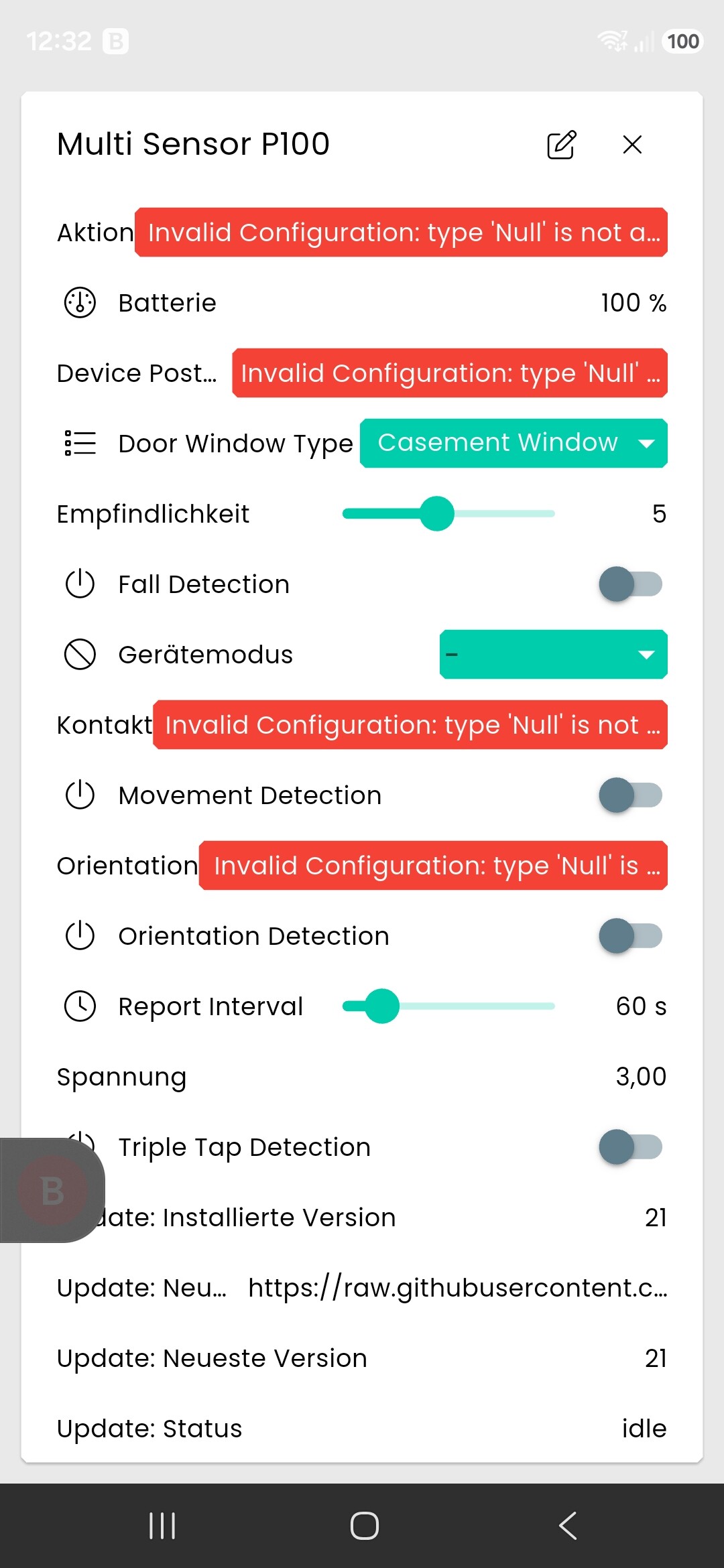
Task: Tap the Batterie gauge icon
Action: [80, 303]
